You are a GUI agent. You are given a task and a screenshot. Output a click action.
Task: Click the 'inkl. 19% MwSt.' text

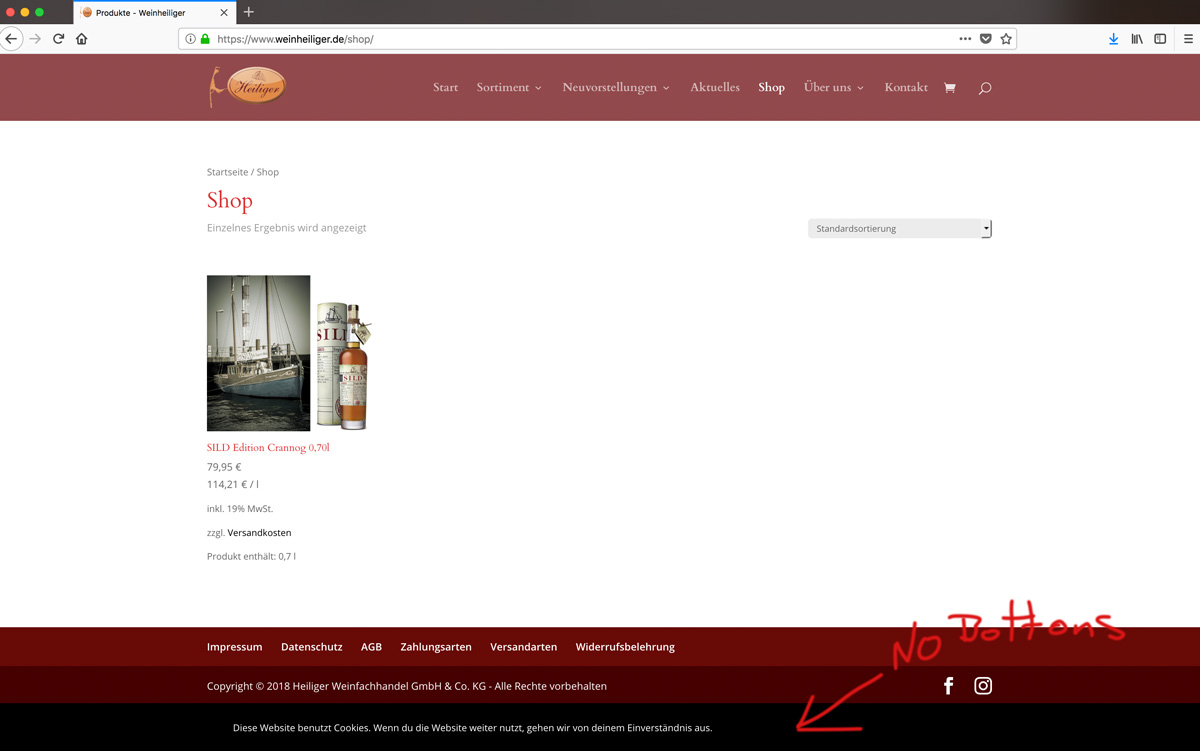pos(240,509)
